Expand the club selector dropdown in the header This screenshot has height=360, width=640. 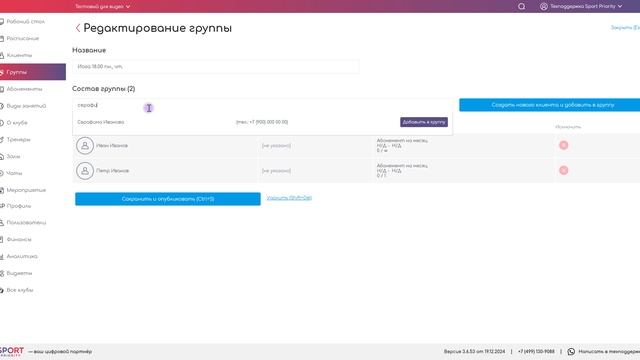(102, 6)
